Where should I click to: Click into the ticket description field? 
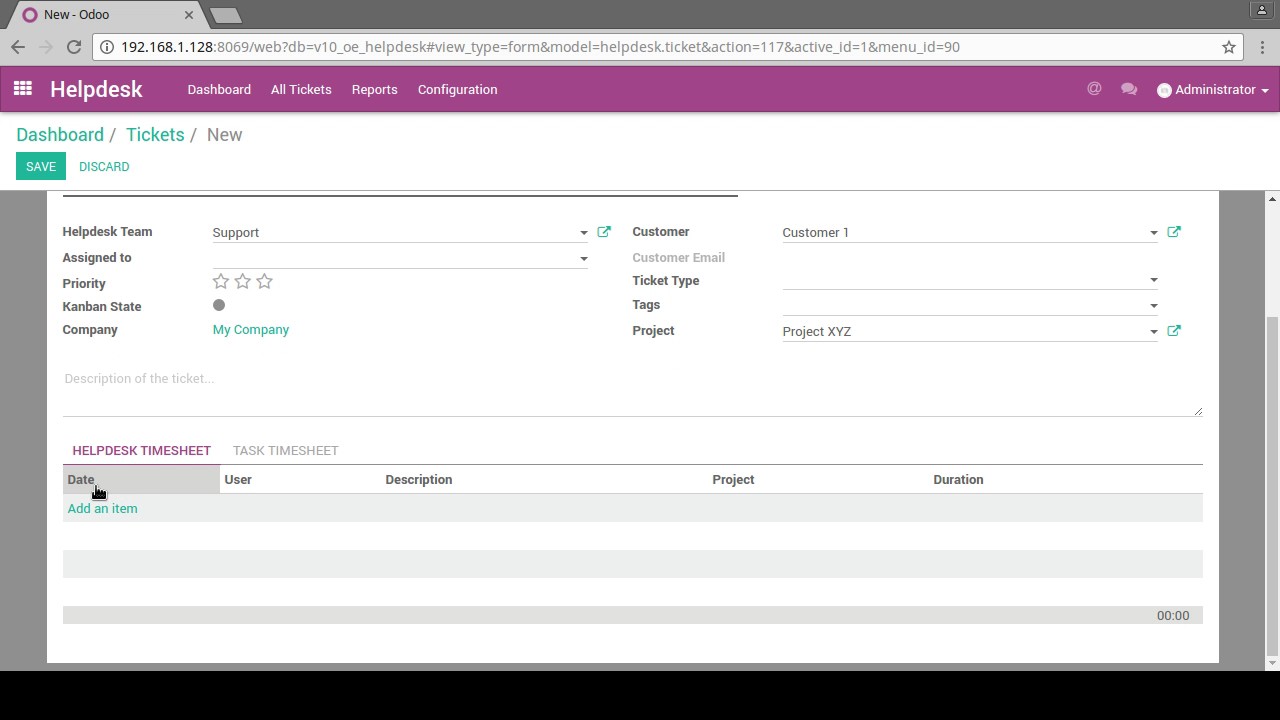click(x=632, y=391)
